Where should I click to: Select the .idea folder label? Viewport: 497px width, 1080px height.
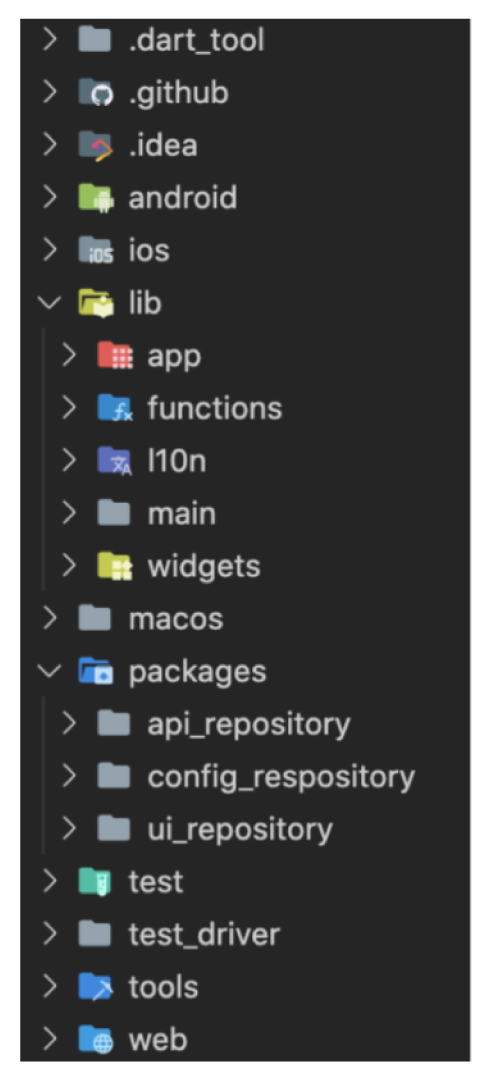(x=162, y=145)
